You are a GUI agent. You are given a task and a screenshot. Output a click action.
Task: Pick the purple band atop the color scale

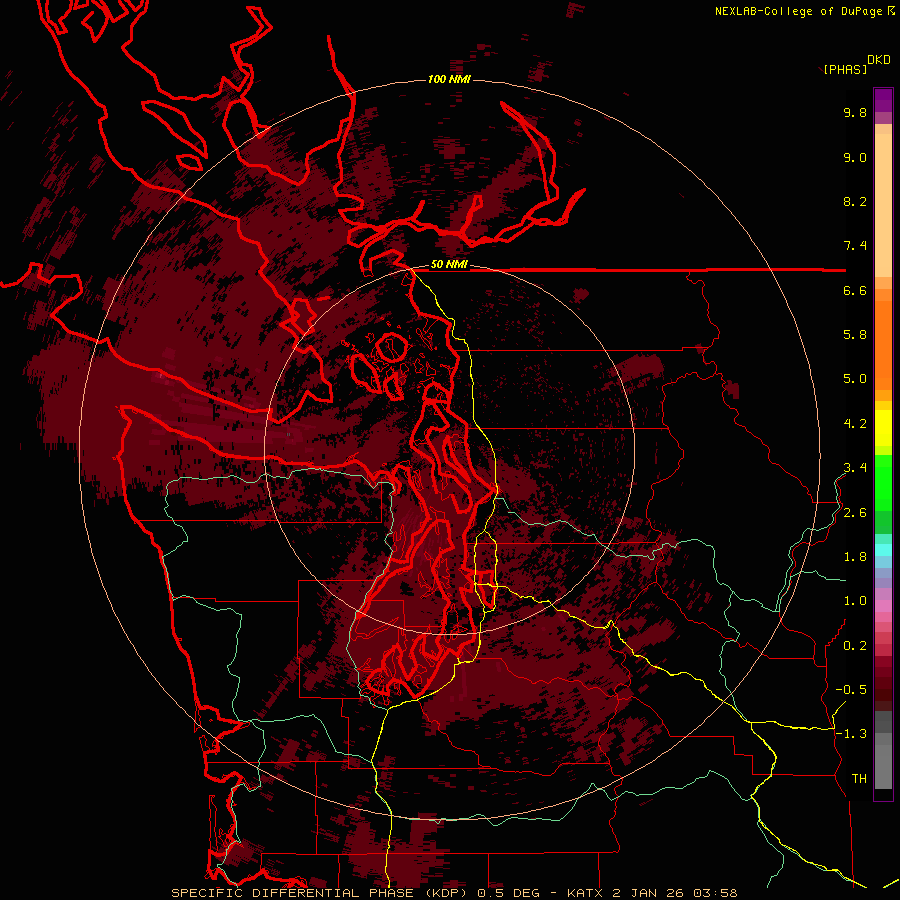click(883, 100)
